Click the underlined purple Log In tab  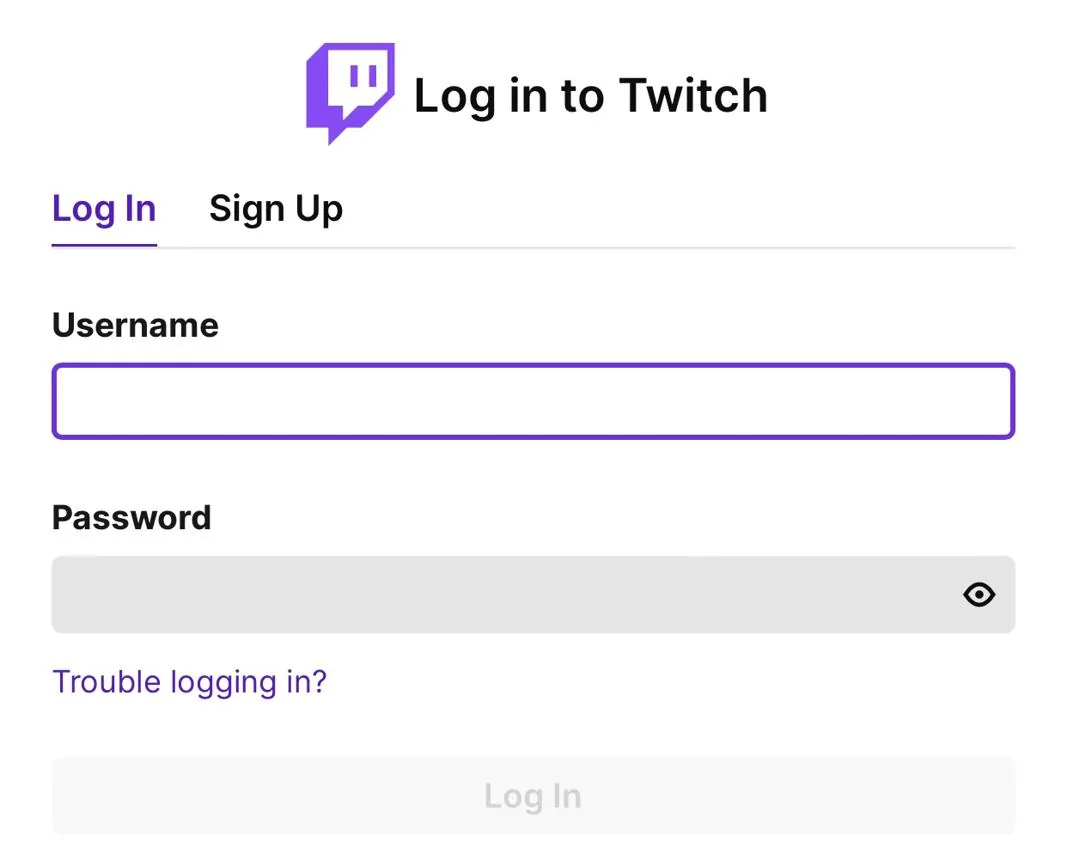[x=104, y=209]
